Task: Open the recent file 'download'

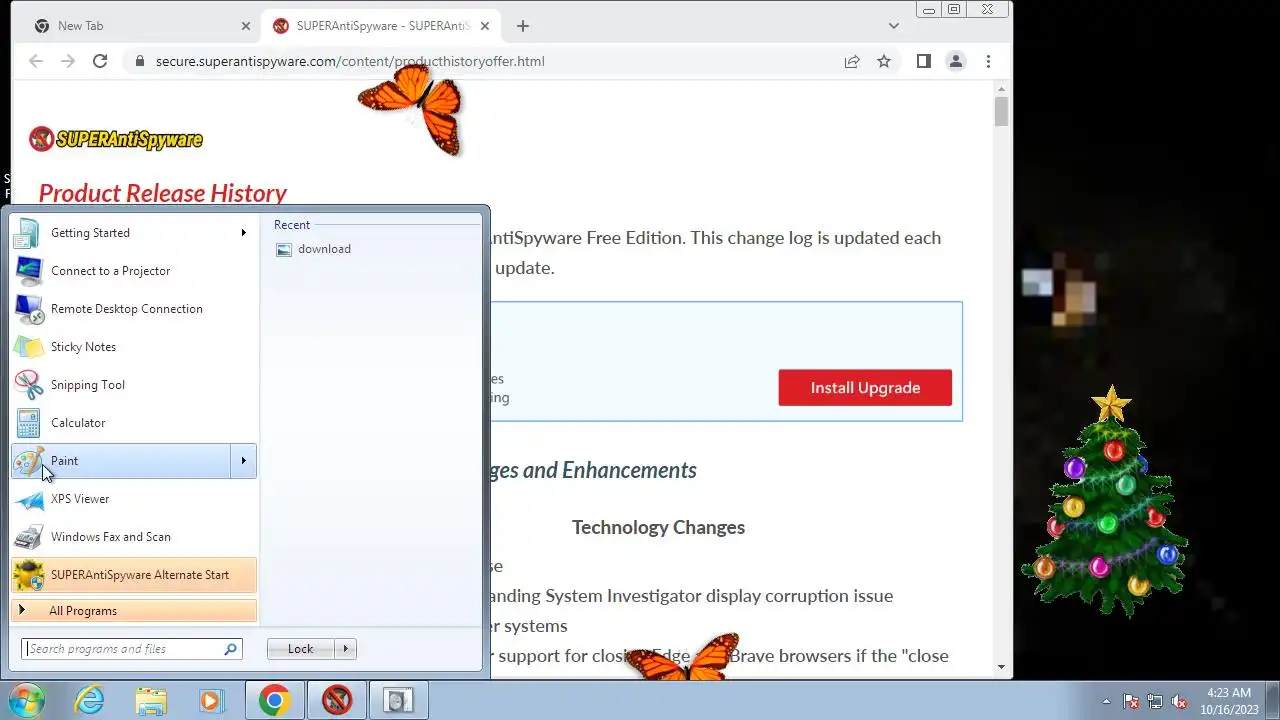Action: 313,249
